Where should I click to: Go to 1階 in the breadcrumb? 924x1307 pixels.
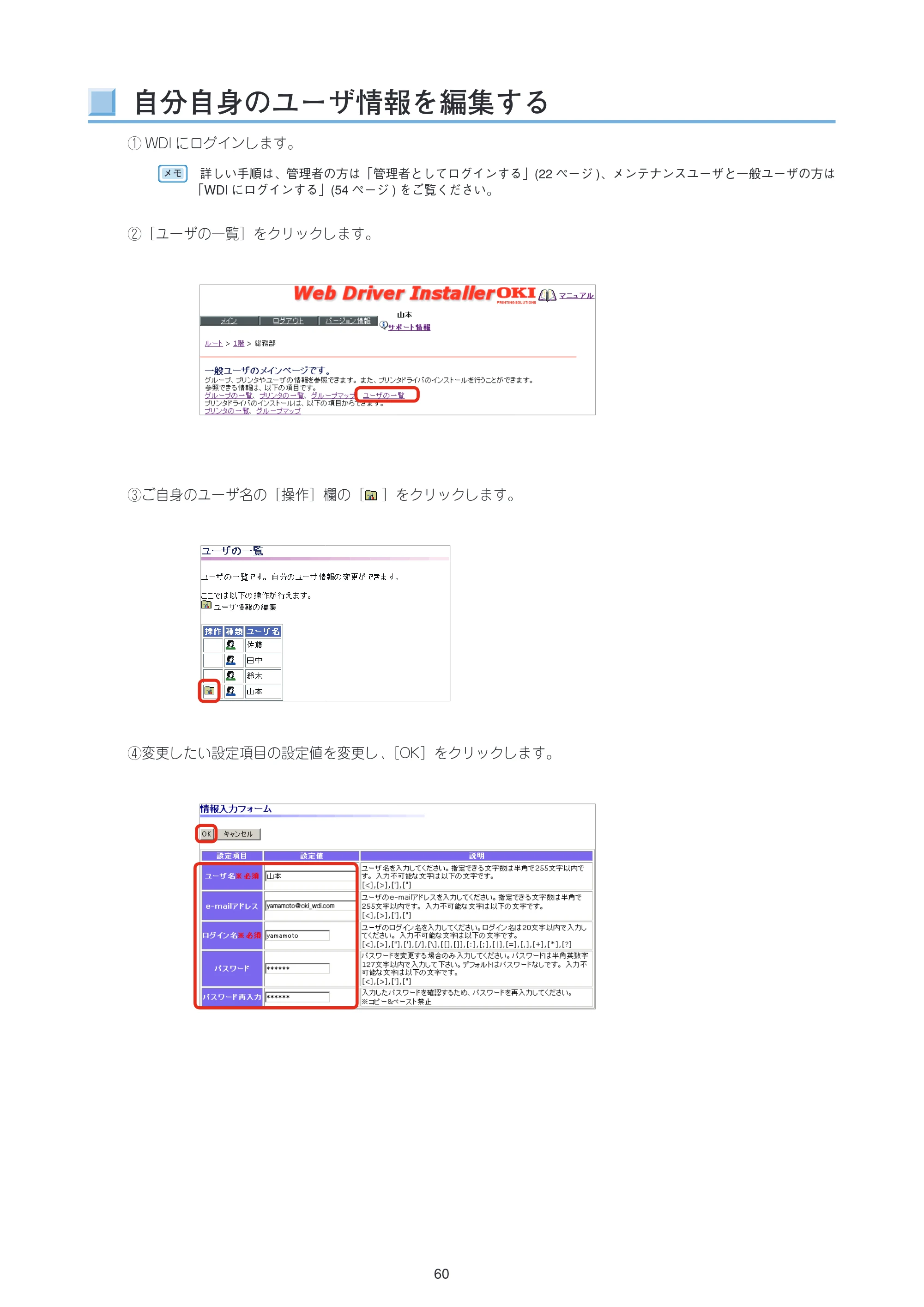pyautogui.click(x=238, y=343)
